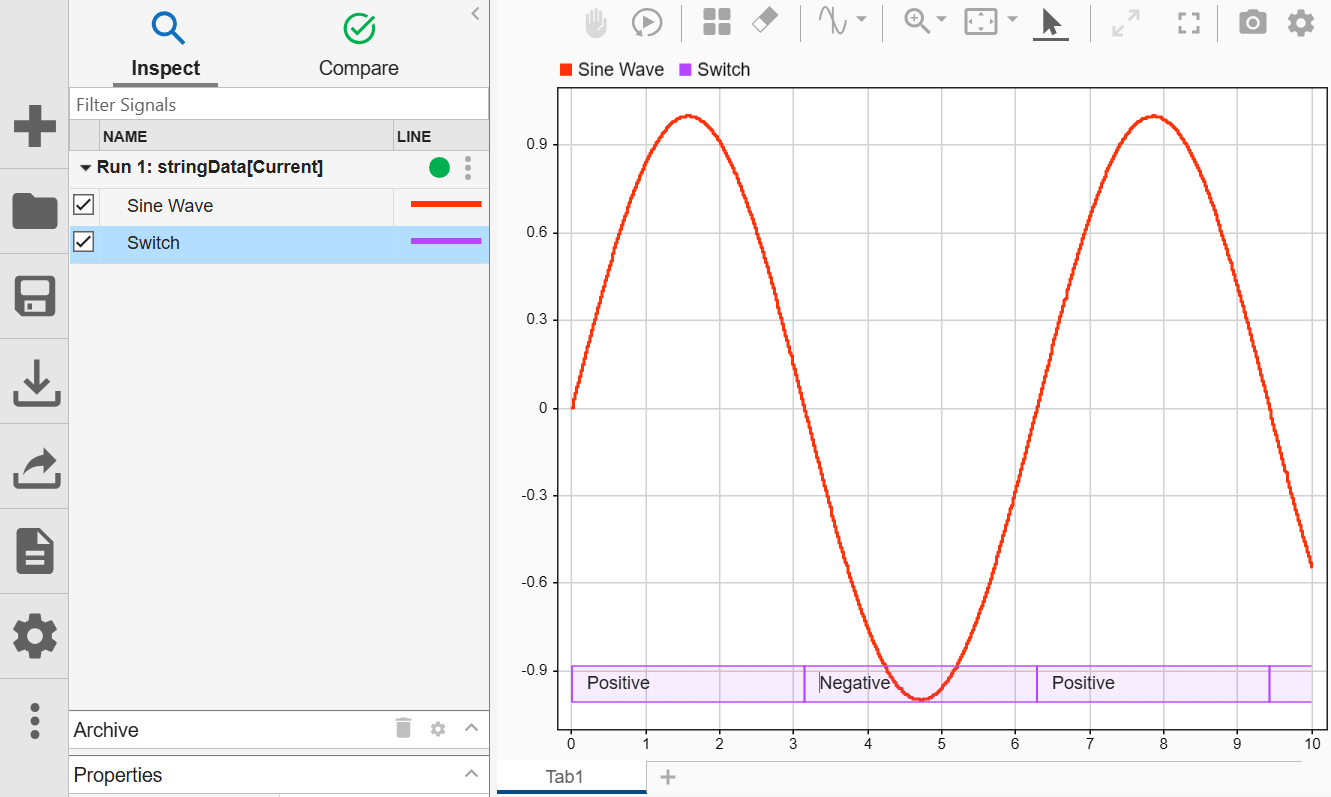The image size is (1331, 797).
Task: Click the LINE column header
Action: click(x=441, y=136)
